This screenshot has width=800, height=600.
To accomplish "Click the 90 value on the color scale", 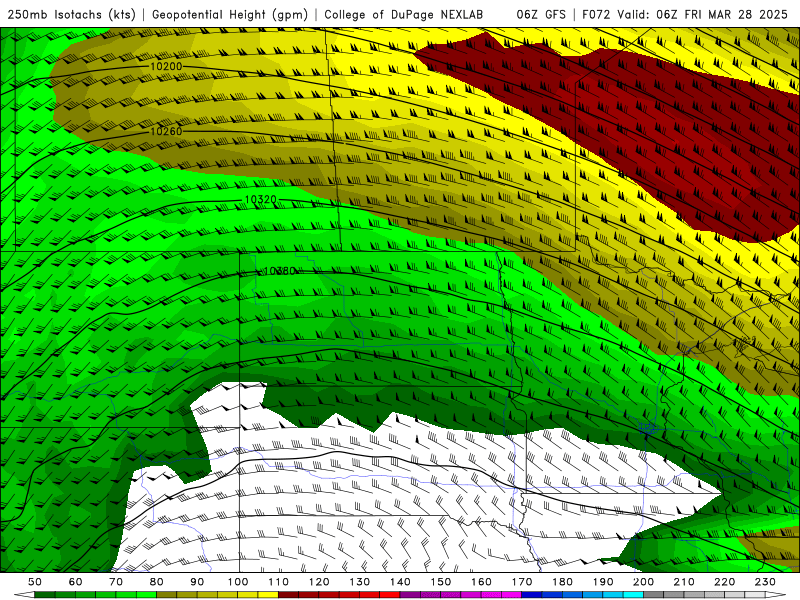I will click(197, 582).
